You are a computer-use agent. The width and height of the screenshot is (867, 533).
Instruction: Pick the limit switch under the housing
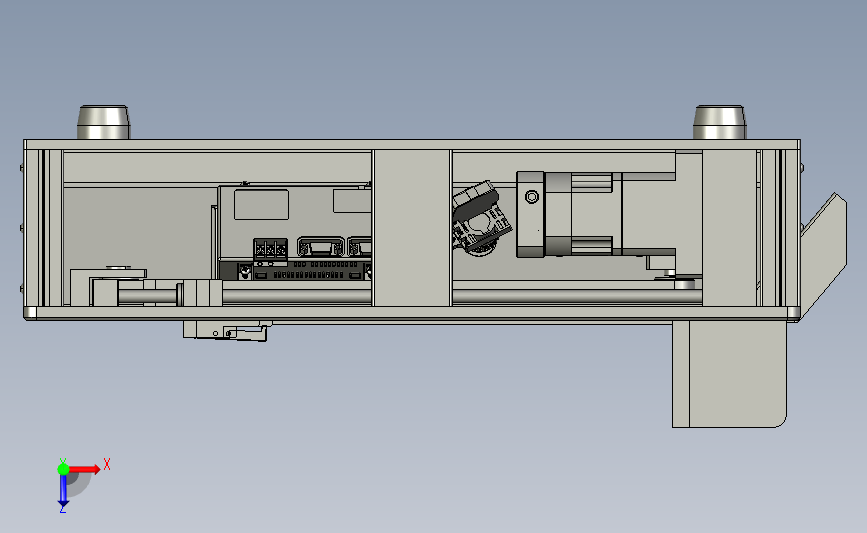226,331
